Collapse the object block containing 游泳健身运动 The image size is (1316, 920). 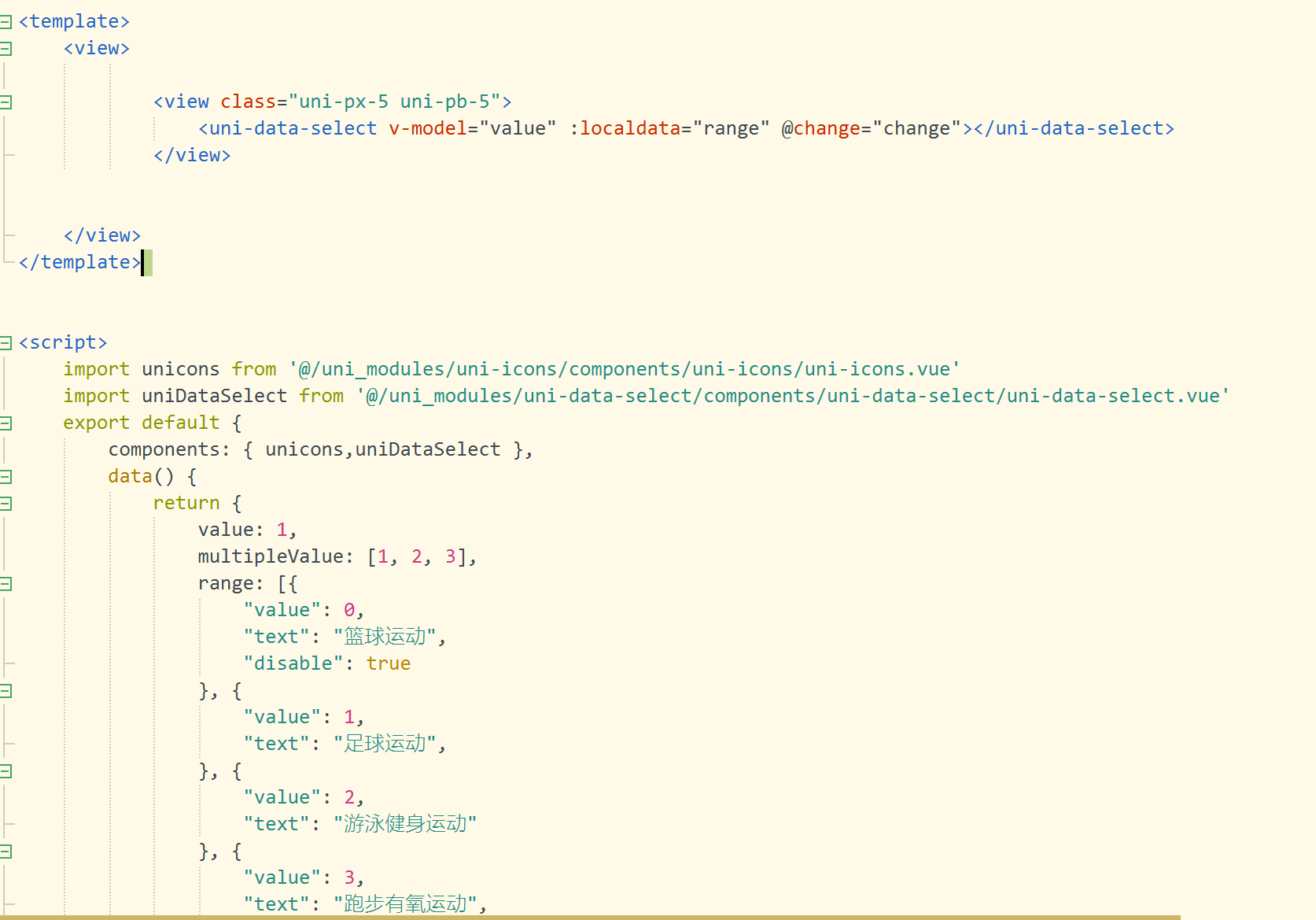[x=6, y=771]
